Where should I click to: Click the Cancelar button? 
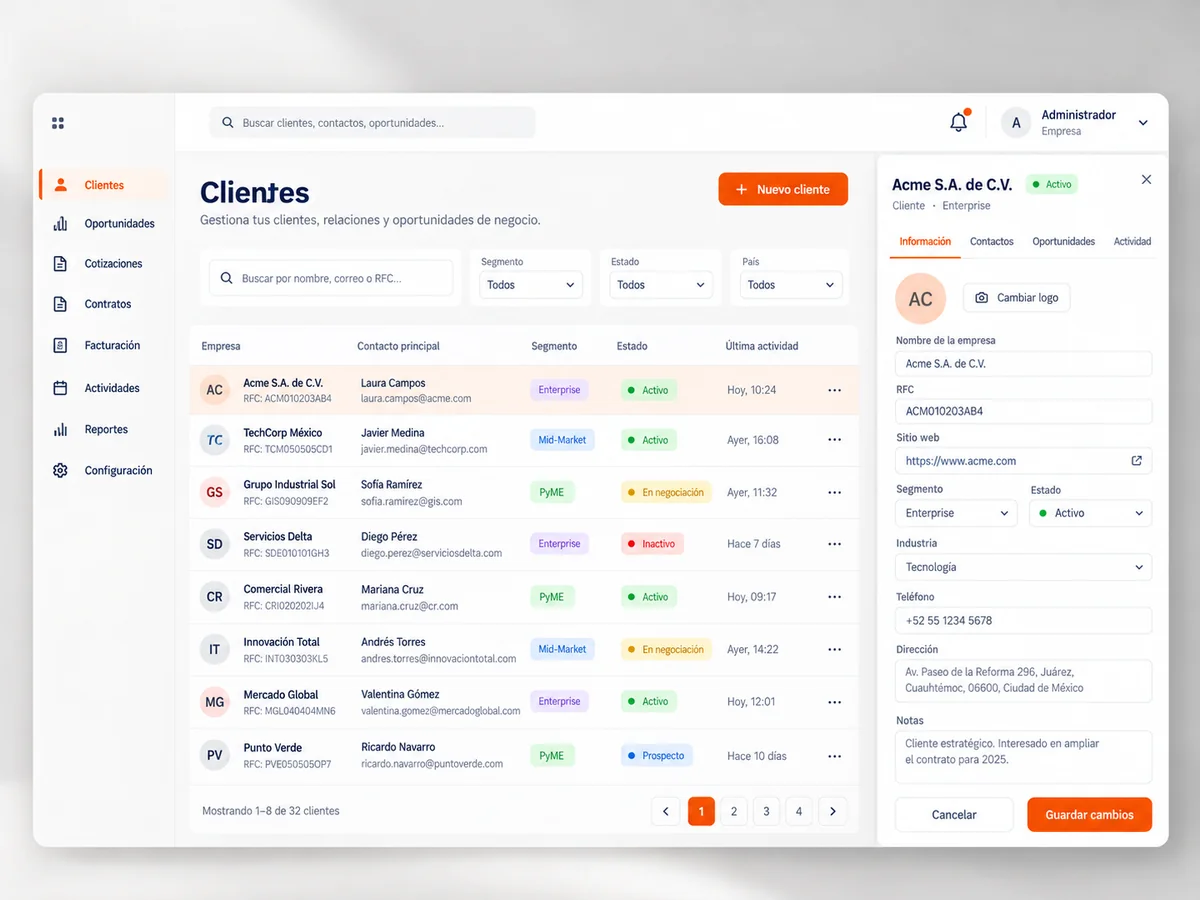[x=954, y=815]
